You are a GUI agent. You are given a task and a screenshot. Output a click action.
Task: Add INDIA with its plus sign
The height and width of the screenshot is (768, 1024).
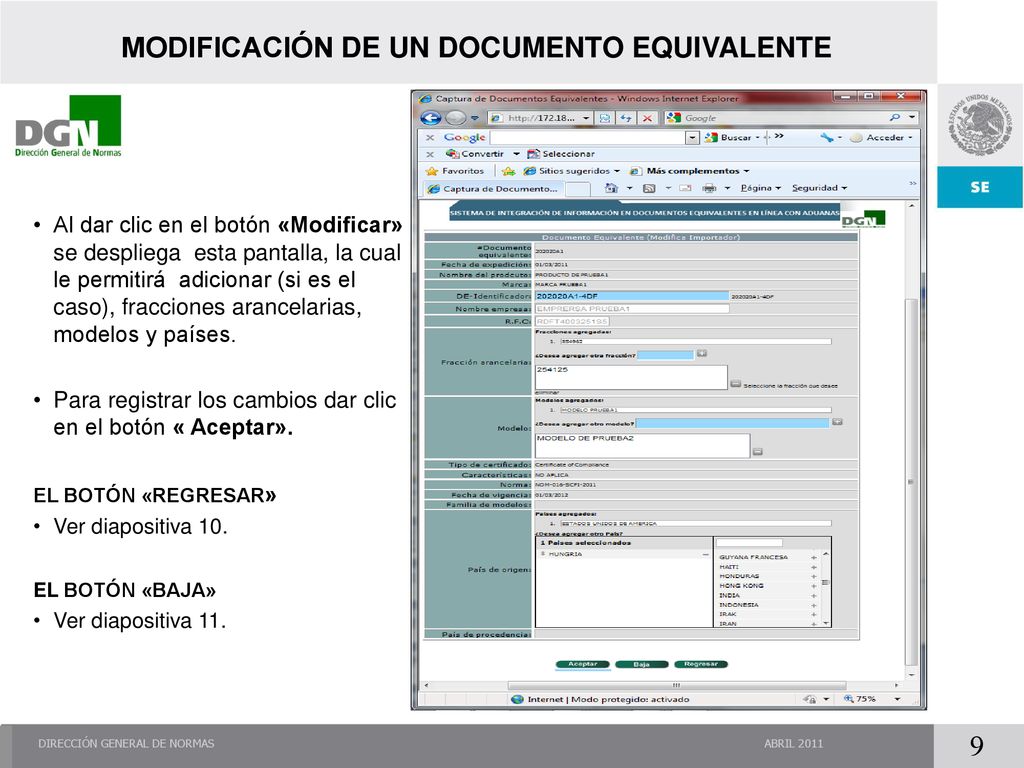tap(814, 596)
